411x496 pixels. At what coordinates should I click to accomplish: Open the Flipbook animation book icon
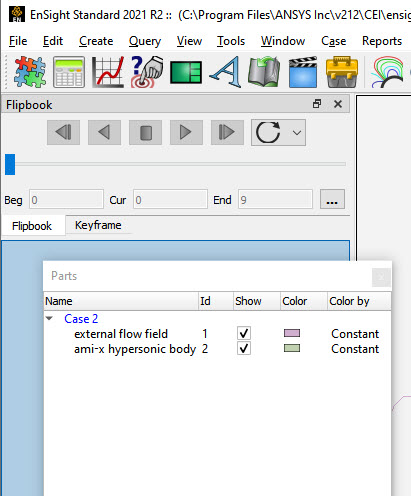(264, 72)
